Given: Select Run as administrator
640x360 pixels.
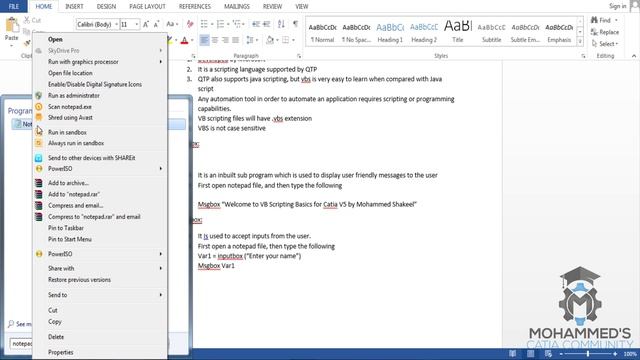Looking at the screenshot, I should pyautogui.click(x=100, y=96).
